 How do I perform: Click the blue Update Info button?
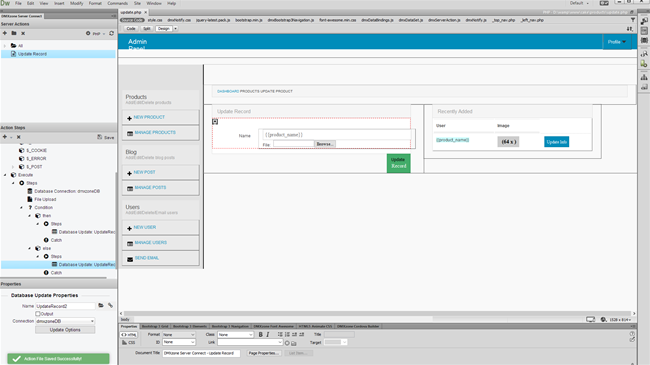pyautogui.click(x=556, y=142)
